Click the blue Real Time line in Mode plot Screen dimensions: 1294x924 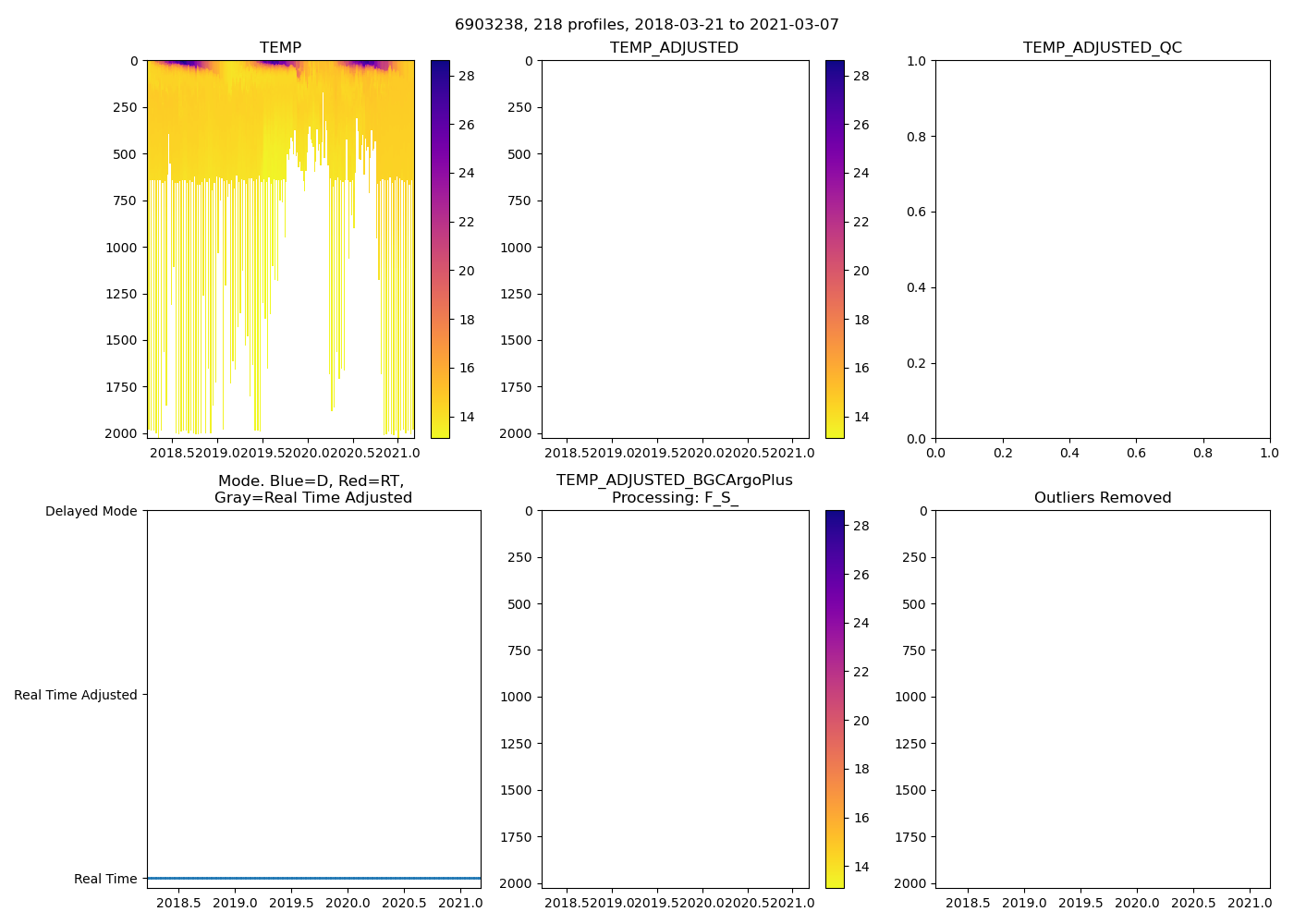click(x=313, y=878)
